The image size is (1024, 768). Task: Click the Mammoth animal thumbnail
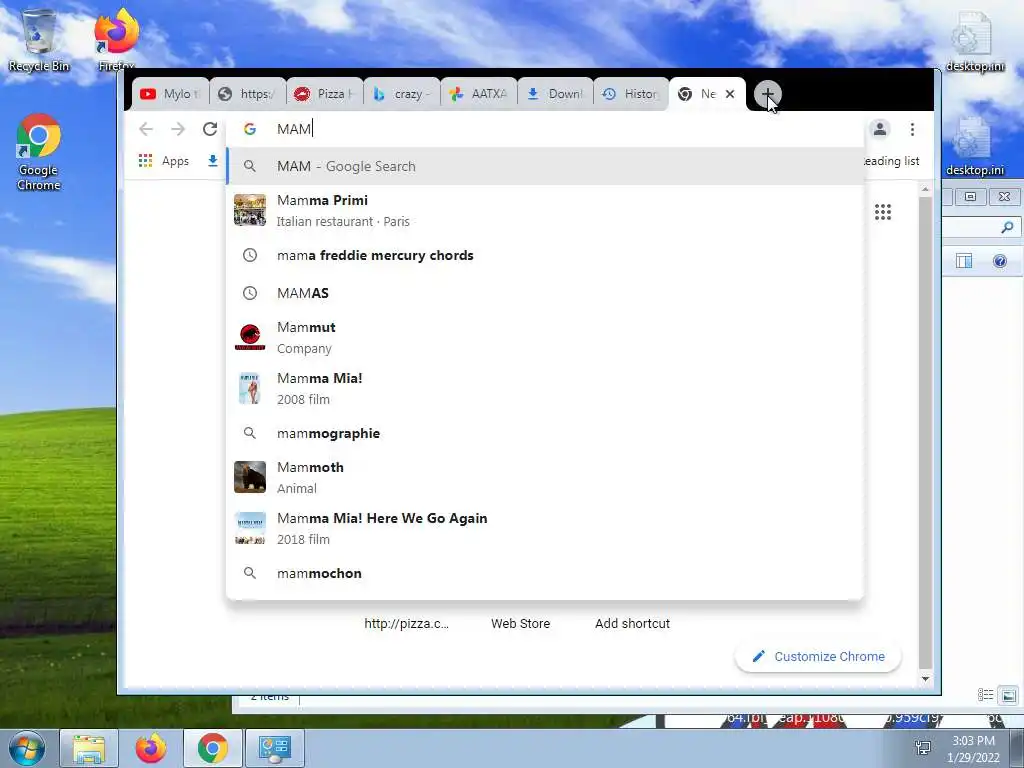[250, 477]
